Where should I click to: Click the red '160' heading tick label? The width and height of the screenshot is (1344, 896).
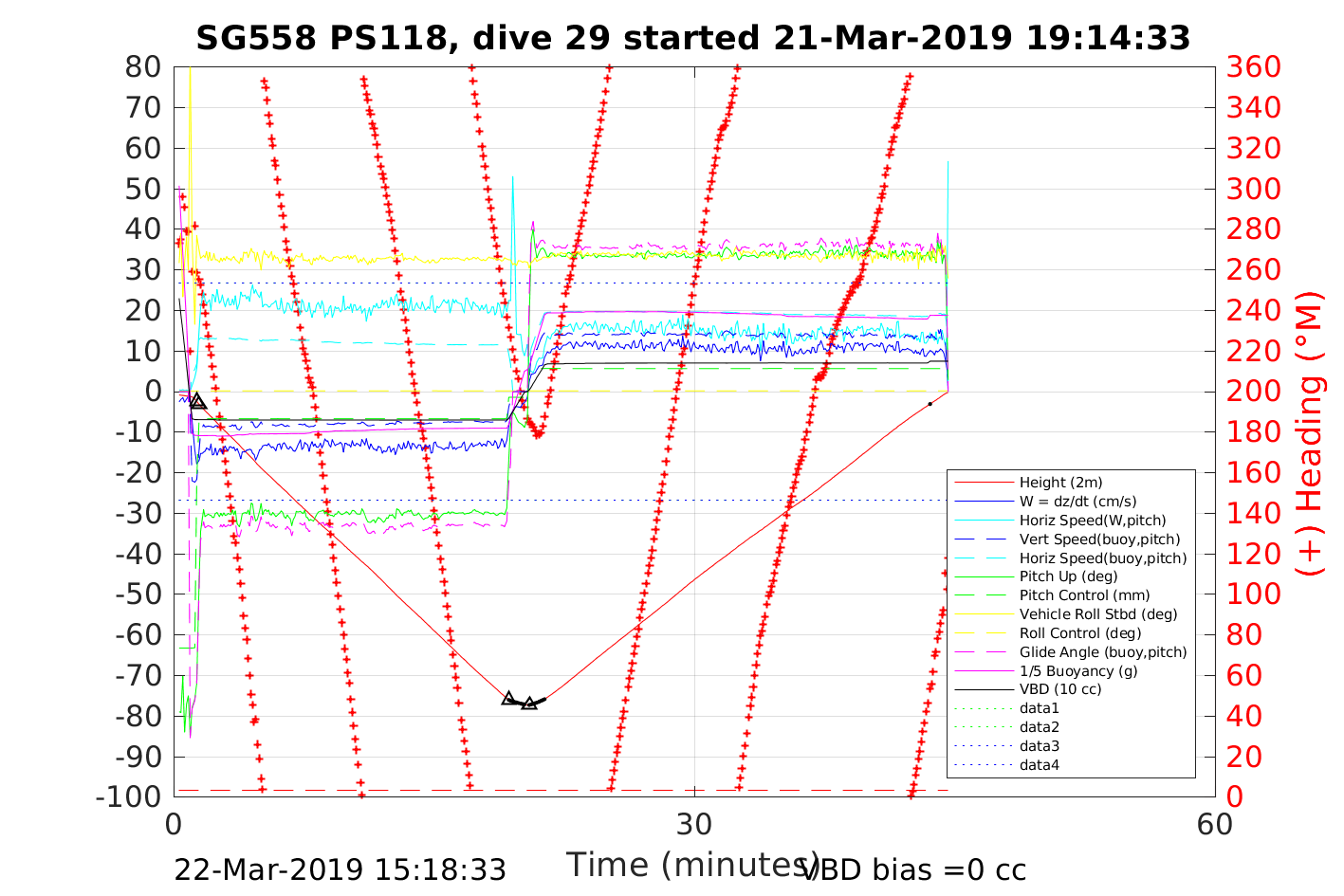tap(1254, 472)
